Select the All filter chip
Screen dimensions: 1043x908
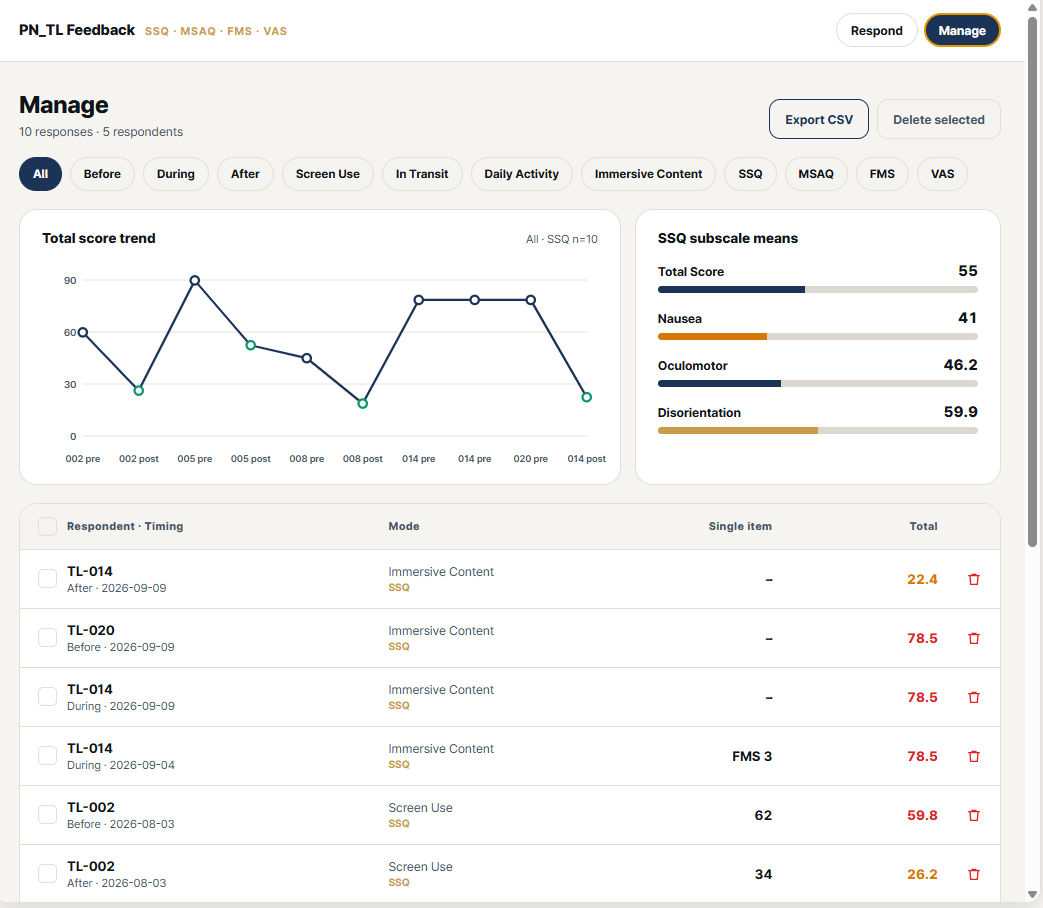[x=41, y=174]
